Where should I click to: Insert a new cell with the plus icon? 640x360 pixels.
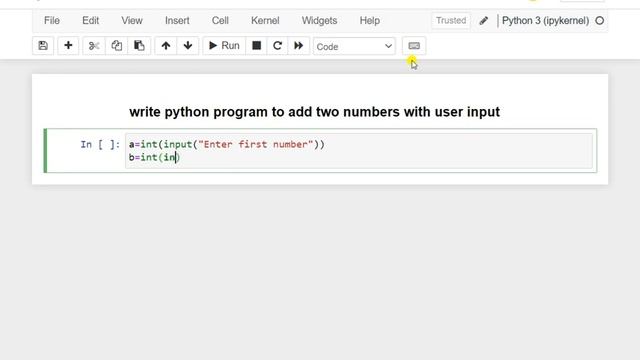[68, 46]
